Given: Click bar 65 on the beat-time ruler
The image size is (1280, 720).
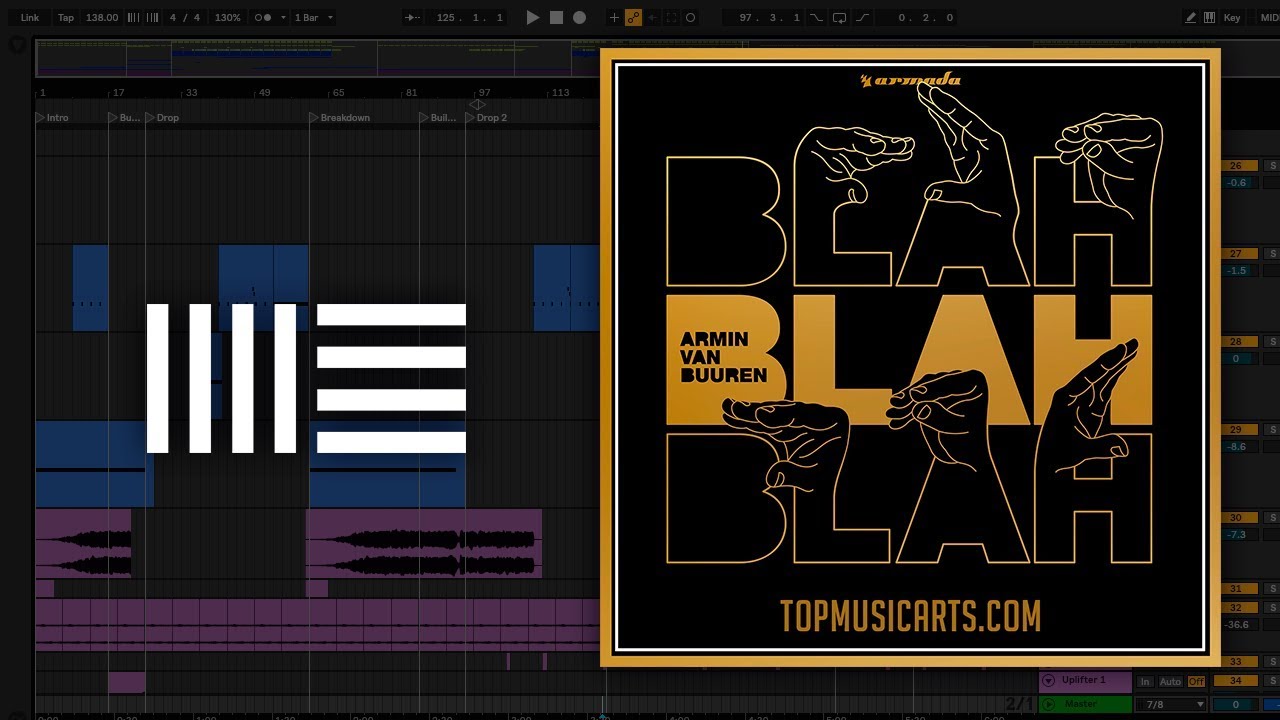Looking at the screenshot, I should (338, 92).
